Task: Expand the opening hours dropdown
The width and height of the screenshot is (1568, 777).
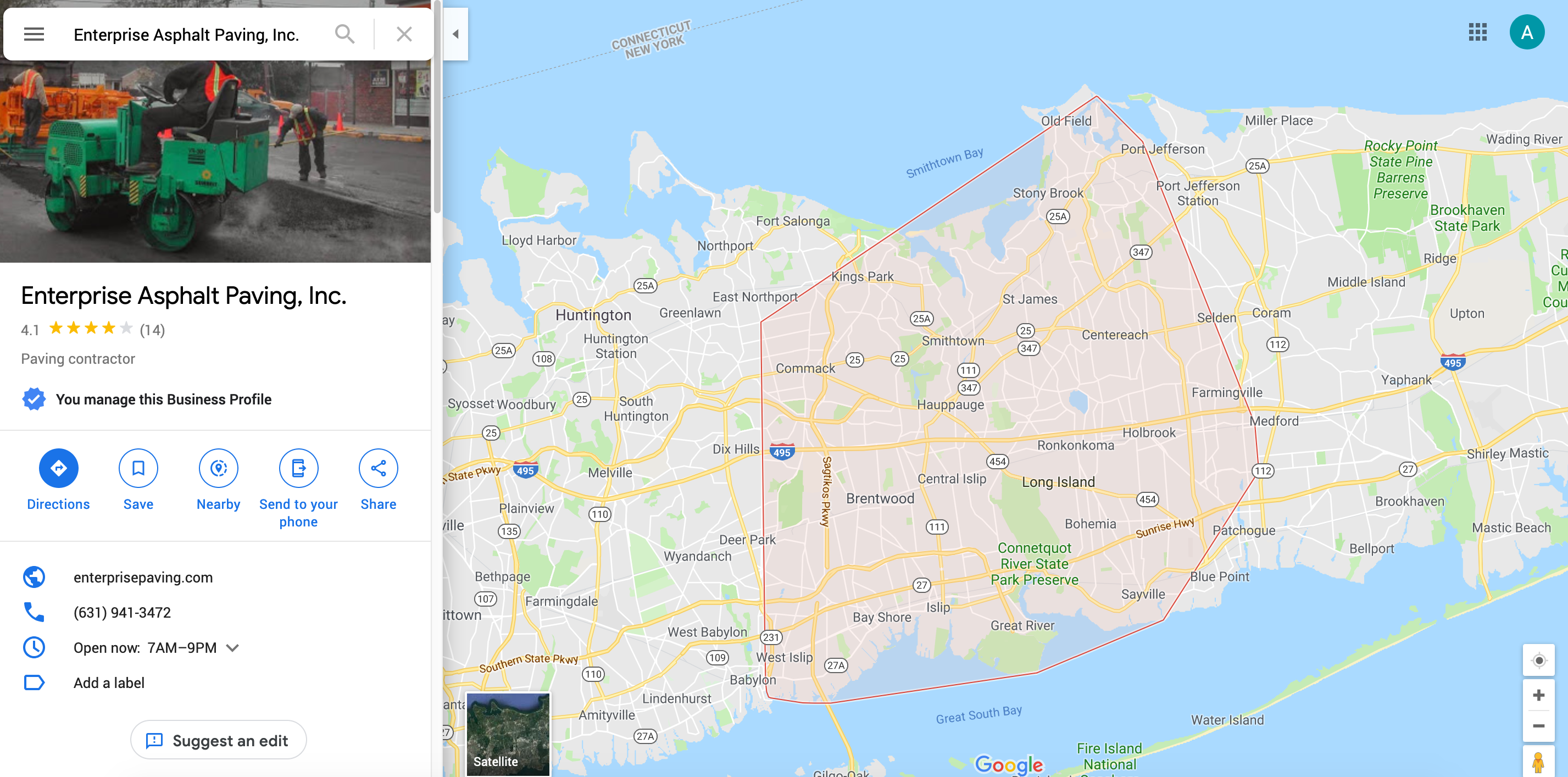Action: 232,648
